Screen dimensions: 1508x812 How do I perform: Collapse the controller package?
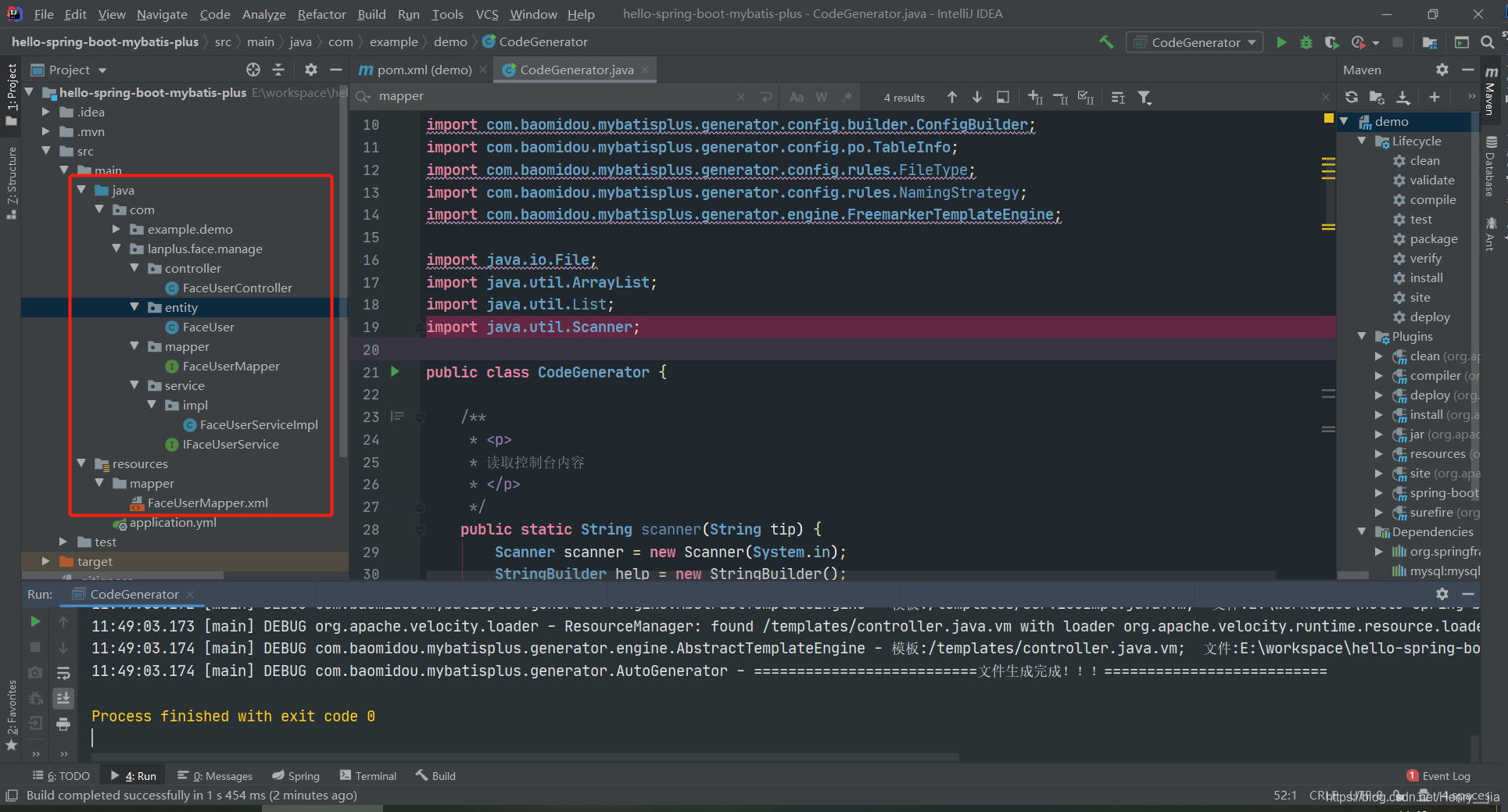point(134,268)
